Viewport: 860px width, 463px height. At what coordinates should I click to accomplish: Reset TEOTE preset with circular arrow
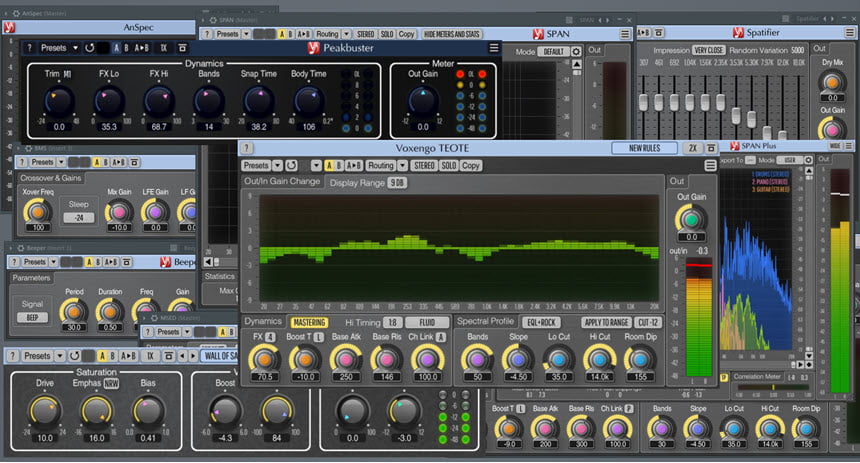click(291, 165)
